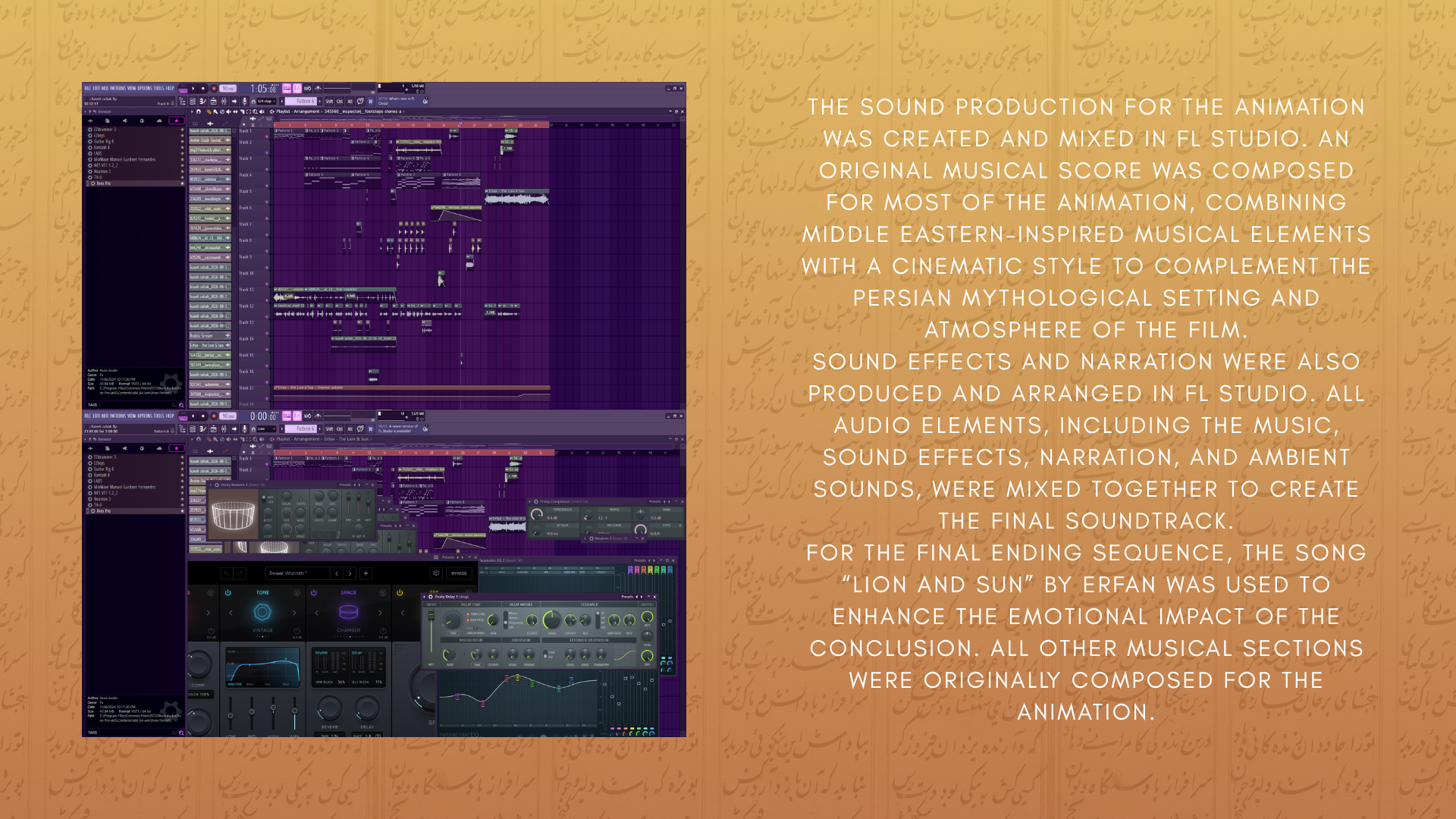
Task: Toggle the SPACE module power button
Action: coord(314,593)
